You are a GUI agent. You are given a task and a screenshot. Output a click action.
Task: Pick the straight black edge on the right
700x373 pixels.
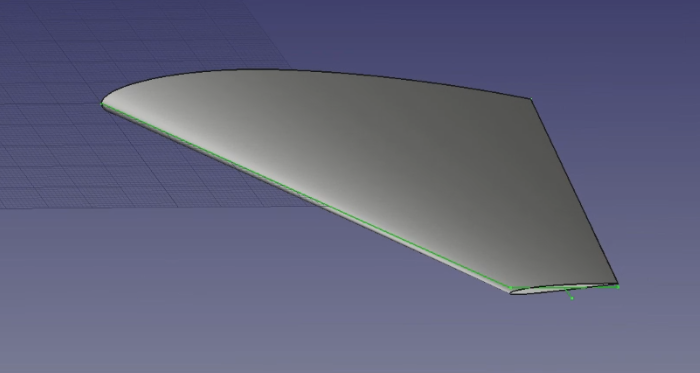tap(575, 191)
